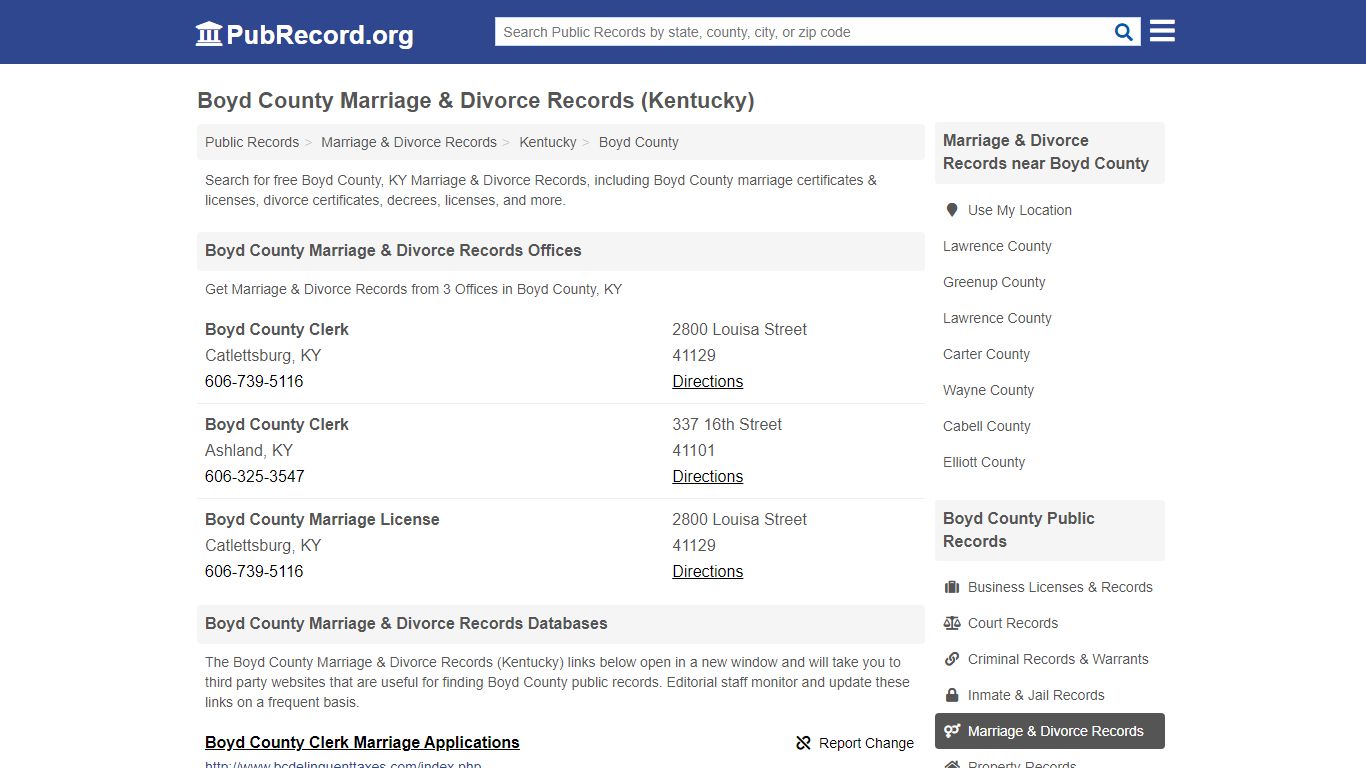Open the hamburger menu
Screen dimensions: 1366x768
click(x=1162, y=31)
